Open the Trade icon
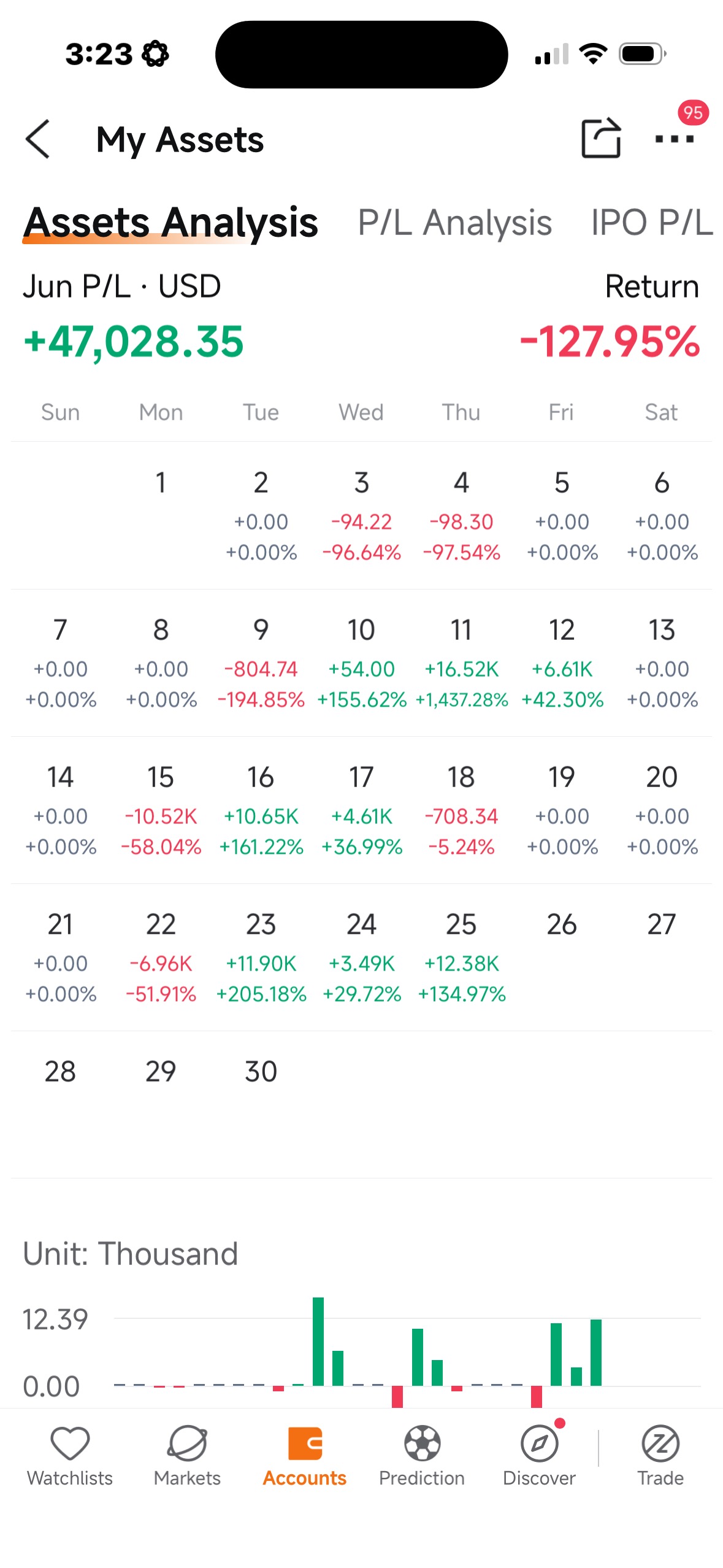Screen dimensions: 723x1568 point(660,1443)
